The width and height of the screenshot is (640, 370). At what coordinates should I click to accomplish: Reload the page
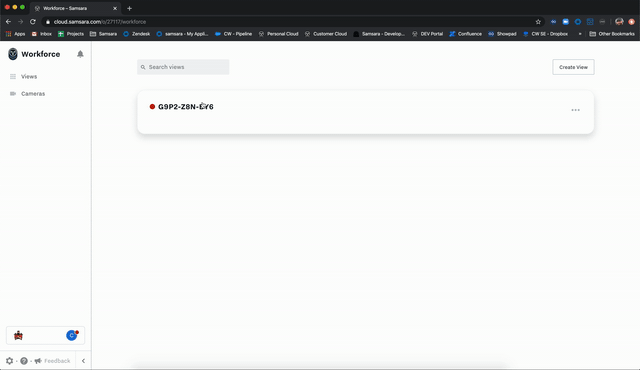click(x=33, y=22)
